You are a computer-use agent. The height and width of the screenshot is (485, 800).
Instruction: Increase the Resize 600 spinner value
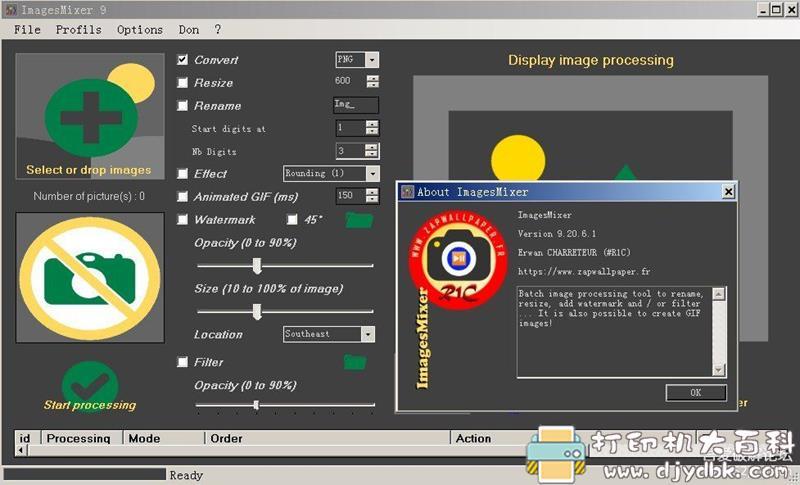coord(373,78)
